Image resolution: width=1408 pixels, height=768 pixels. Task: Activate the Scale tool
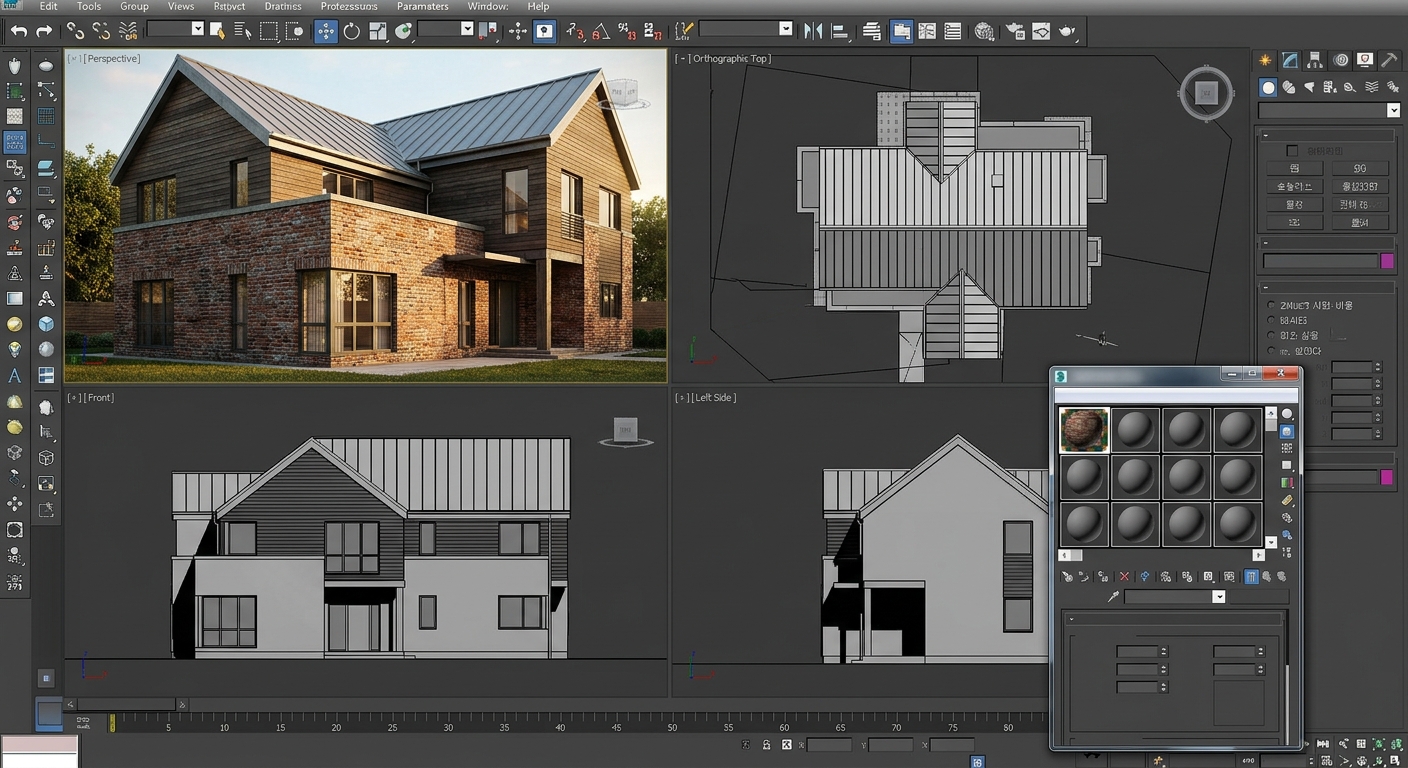[x=377, y=30]
